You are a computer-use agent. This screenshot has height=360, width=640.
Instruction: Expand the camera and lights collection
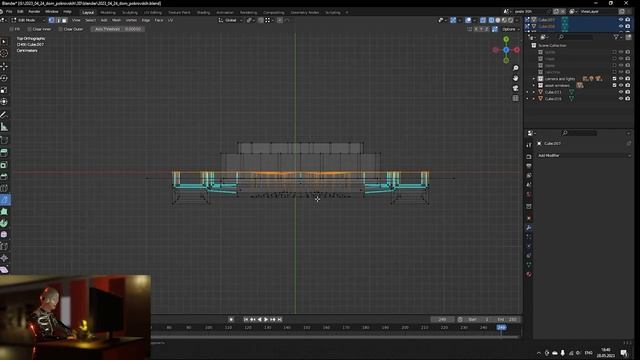533,79
